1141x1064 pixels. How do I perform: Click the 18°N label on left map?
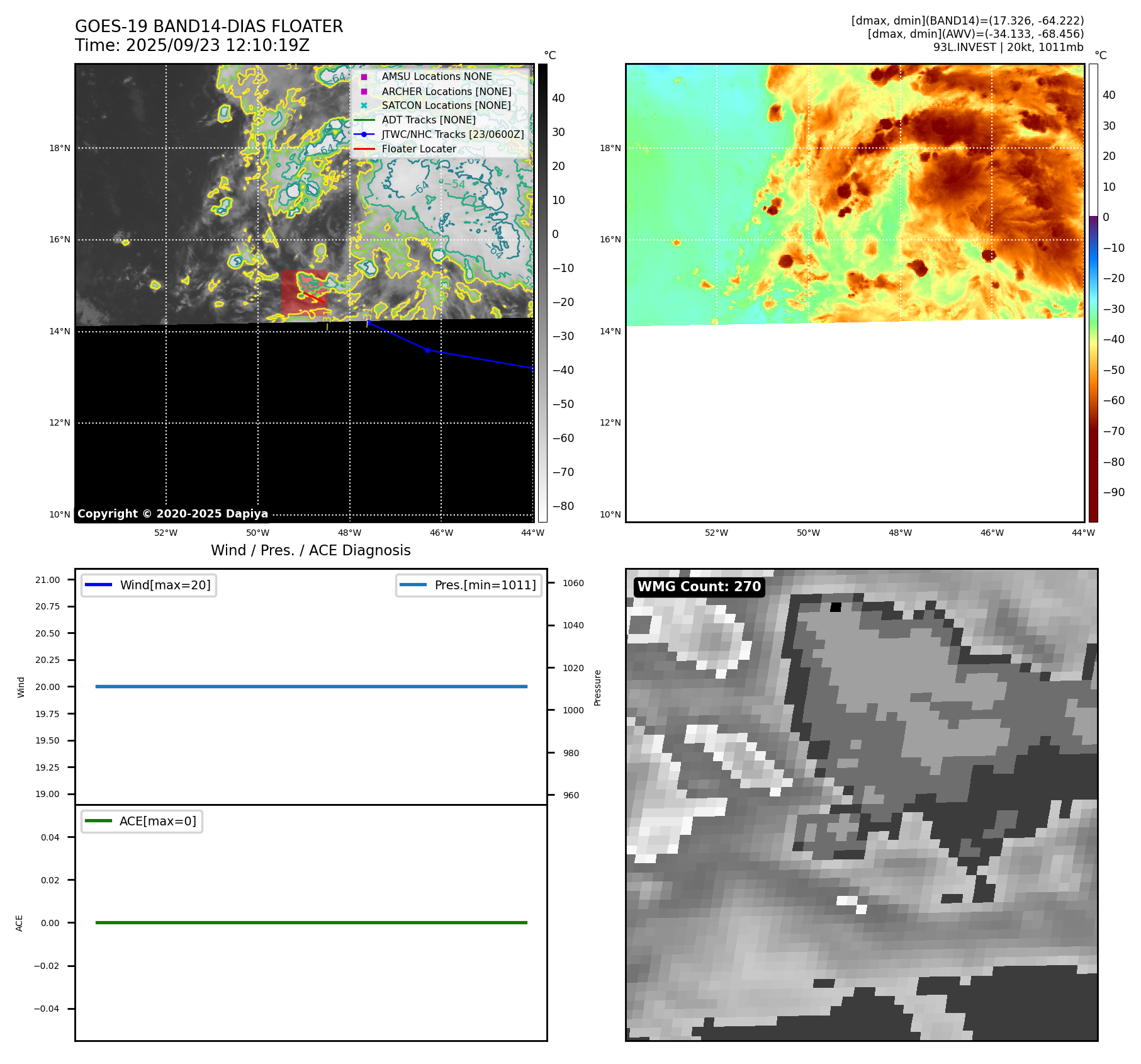60,149
